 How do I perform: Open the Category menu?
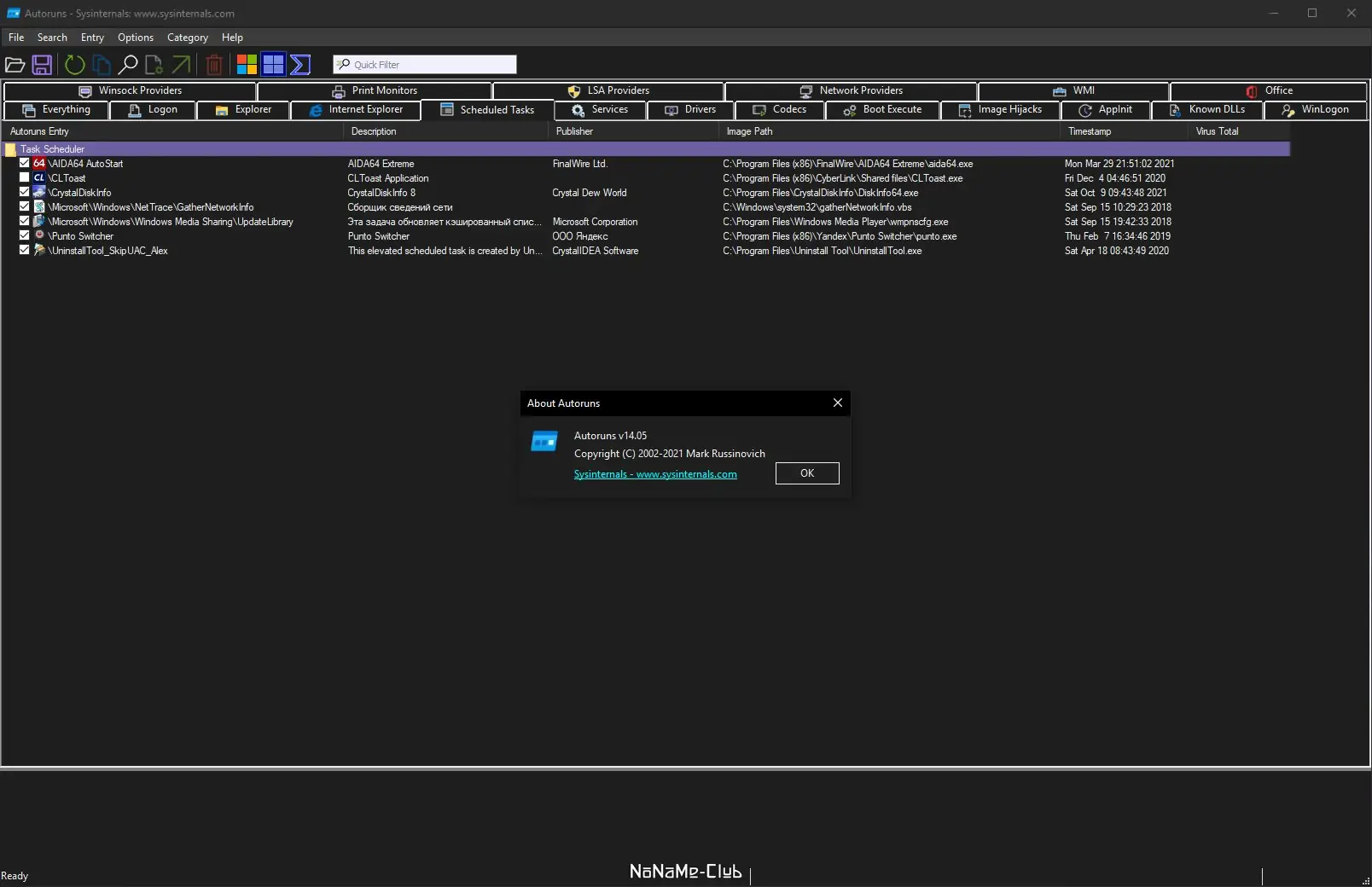point(188,38)
